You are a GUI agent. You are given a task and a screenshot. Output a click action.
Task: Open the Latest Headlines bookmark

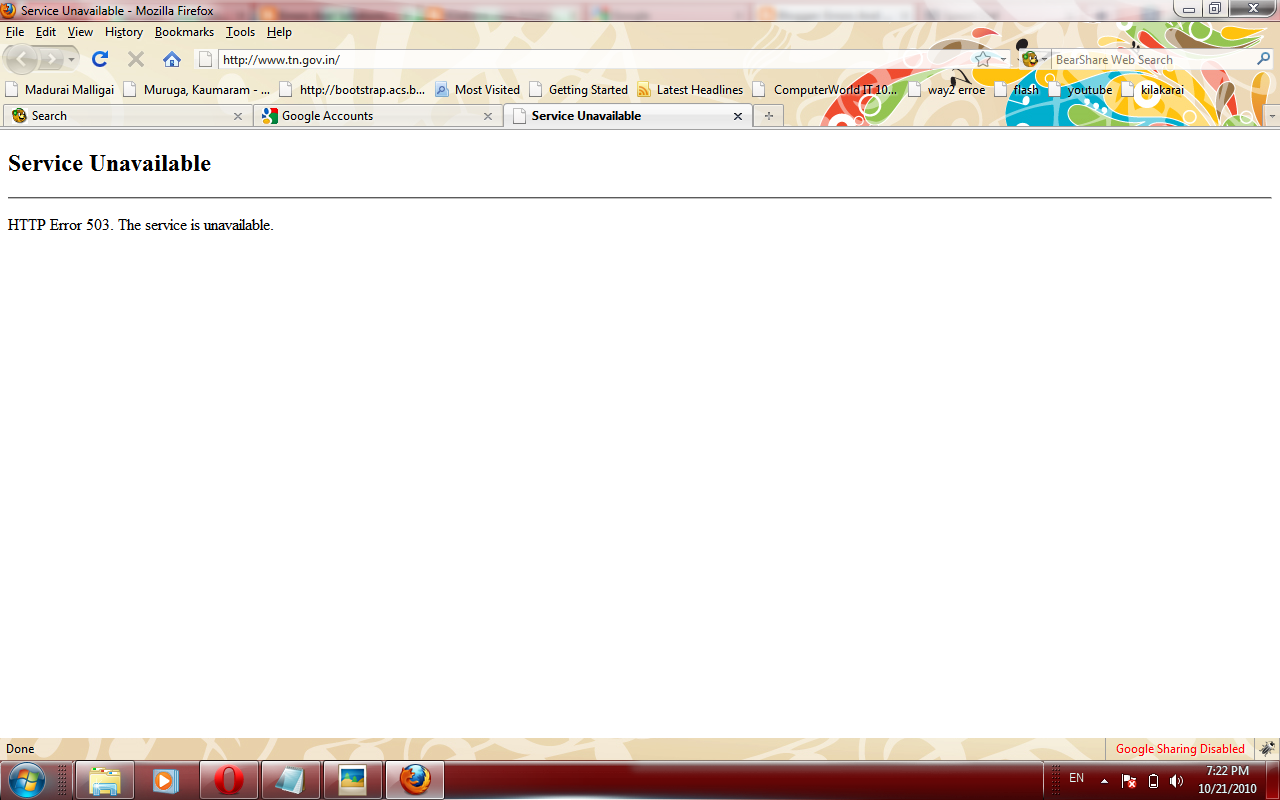coord(699,89)
